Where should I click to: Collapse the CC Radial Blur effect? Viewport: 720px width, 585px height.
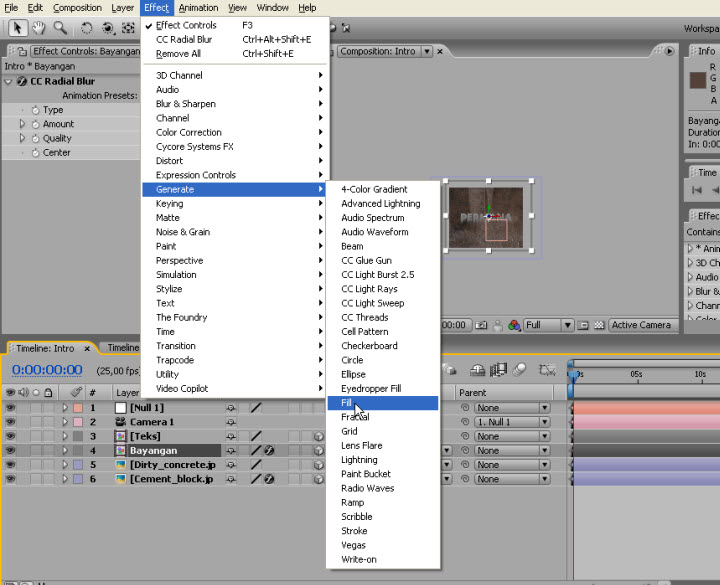pyautogui.click(x=8, y=82)
